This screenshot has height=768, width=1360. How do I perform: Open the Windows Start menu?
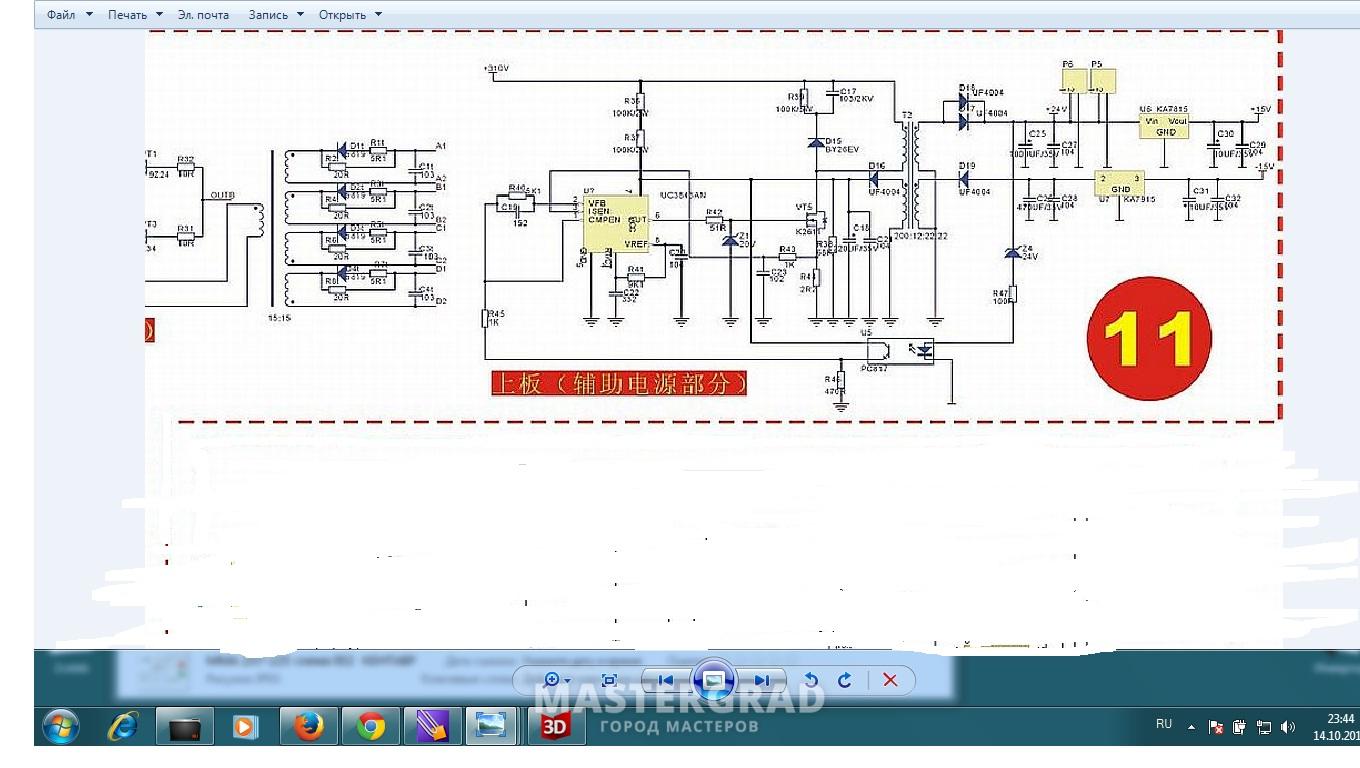tap(62, 727)
